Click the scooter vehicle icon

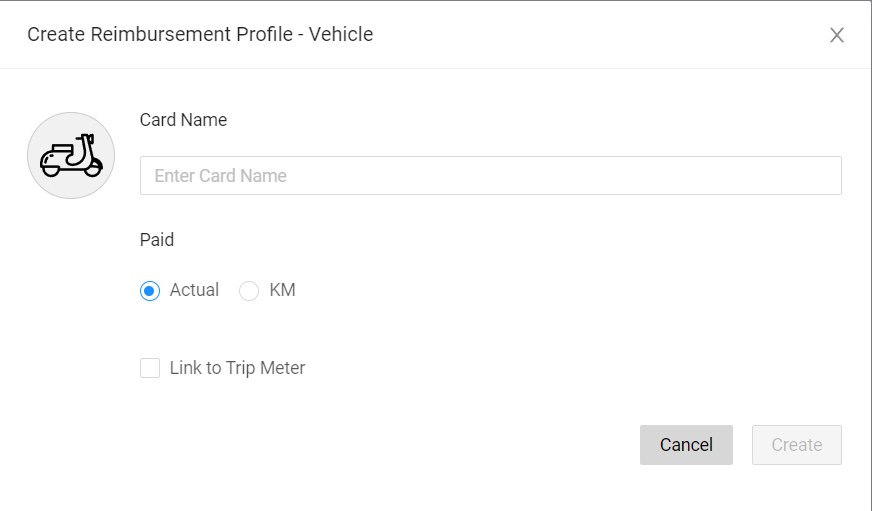[71, 156]
